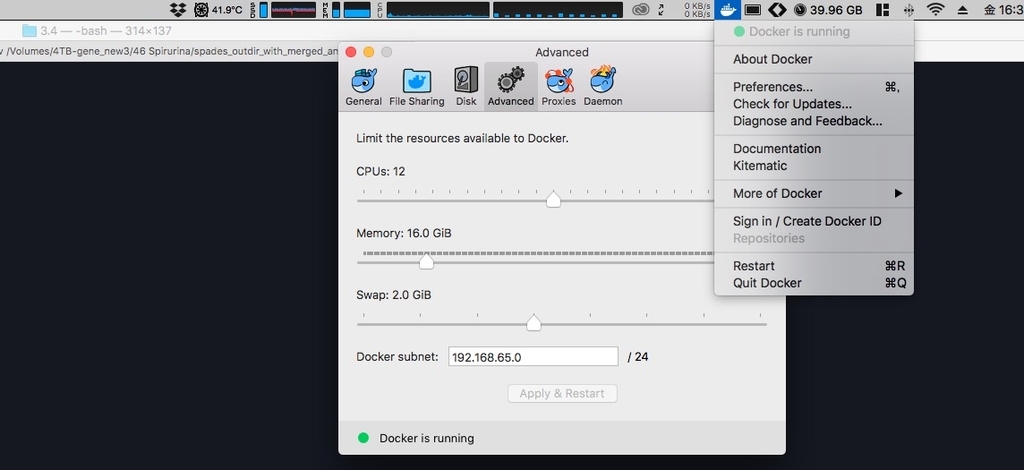The image size is (1024, 470).
Task: Open Documentation from Docker menu
Action: click(x=814, y=149)
